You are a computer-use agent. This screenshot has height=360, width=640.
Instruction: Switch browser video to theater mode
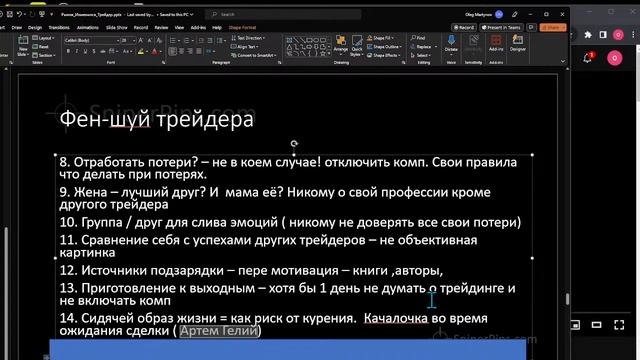click(596, 325)
